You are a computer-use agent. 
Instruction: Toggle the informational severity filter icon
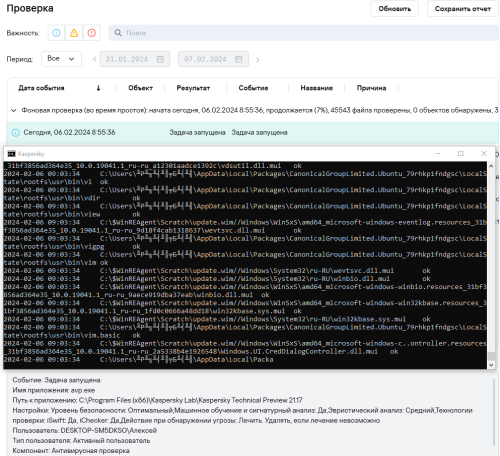tap(56, 33)
